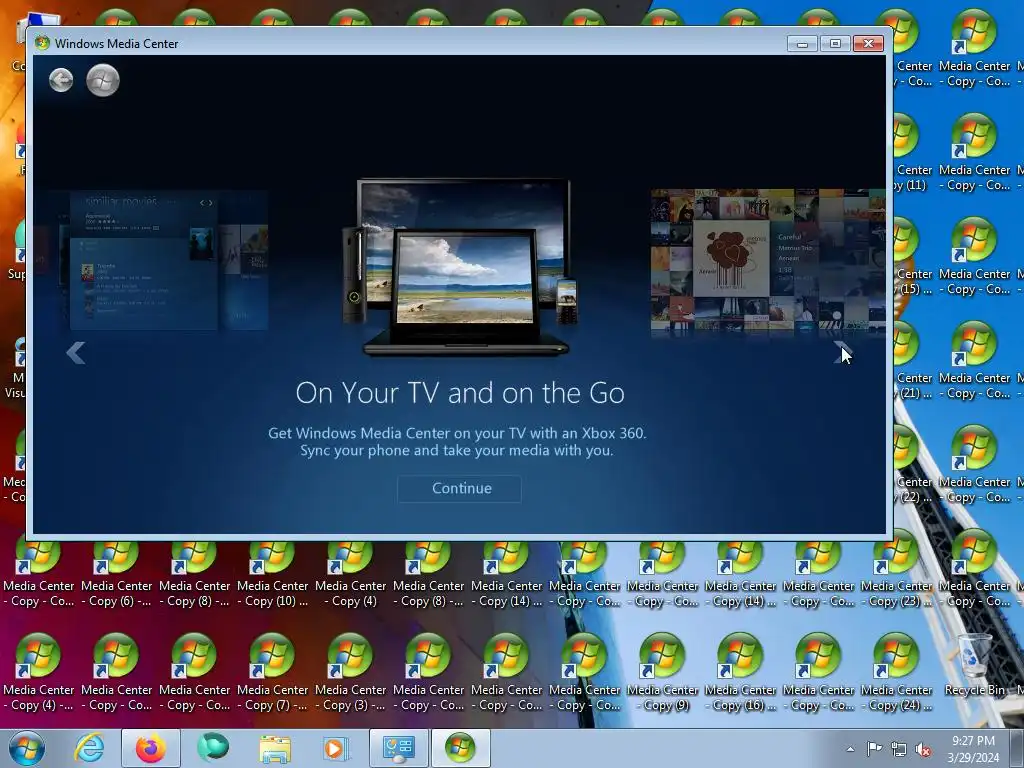Click the TV, laptop and Xbox devices image
The height and width of the screenshot is (768, 1024).
pos(460,266)
